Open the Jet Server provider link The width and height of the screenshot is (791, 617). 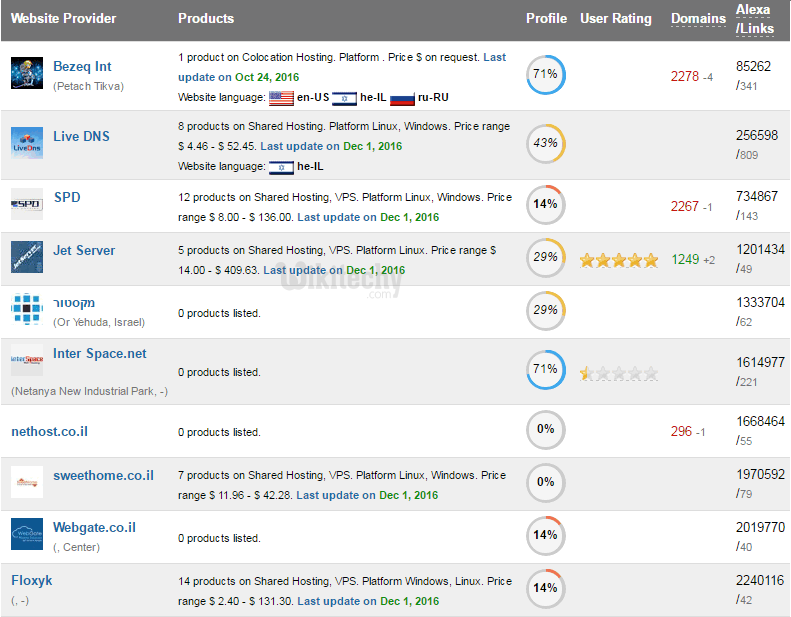(x=84, y=251)
